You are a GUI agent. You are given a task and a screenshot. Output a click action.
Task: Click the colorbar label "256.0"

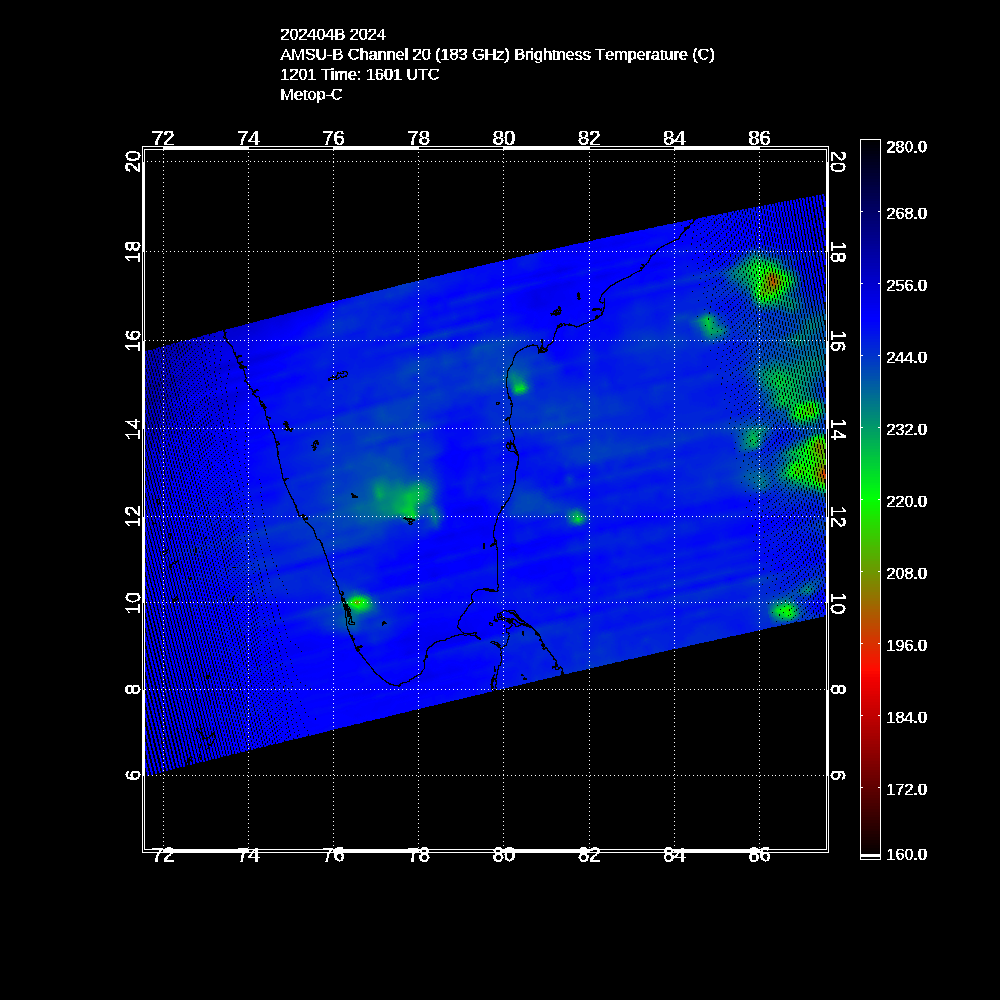pyautogui.click(x=906, y=286)
